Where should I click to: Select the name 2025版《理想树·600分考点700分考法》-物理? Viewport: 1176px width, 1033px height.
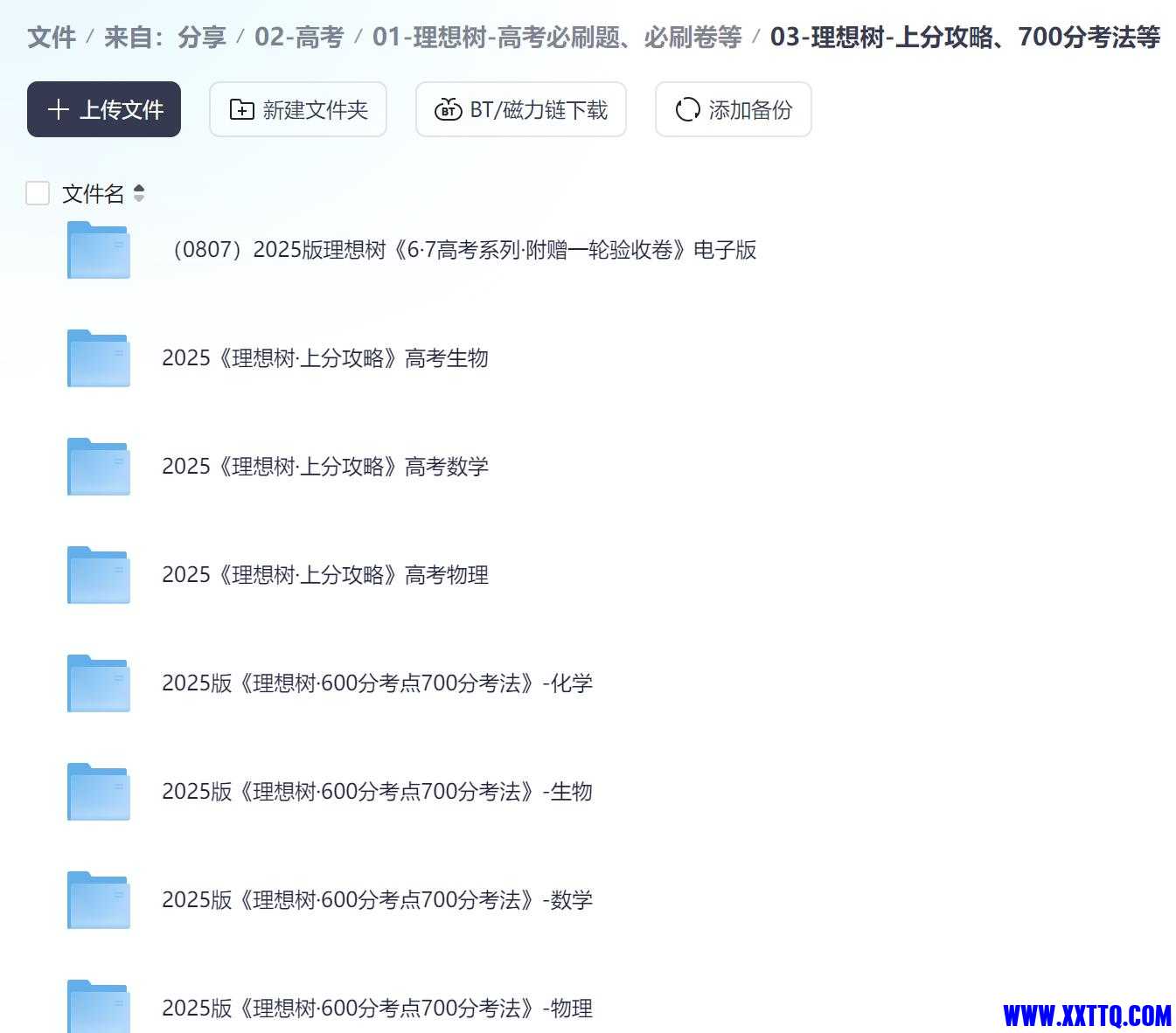377,1009
